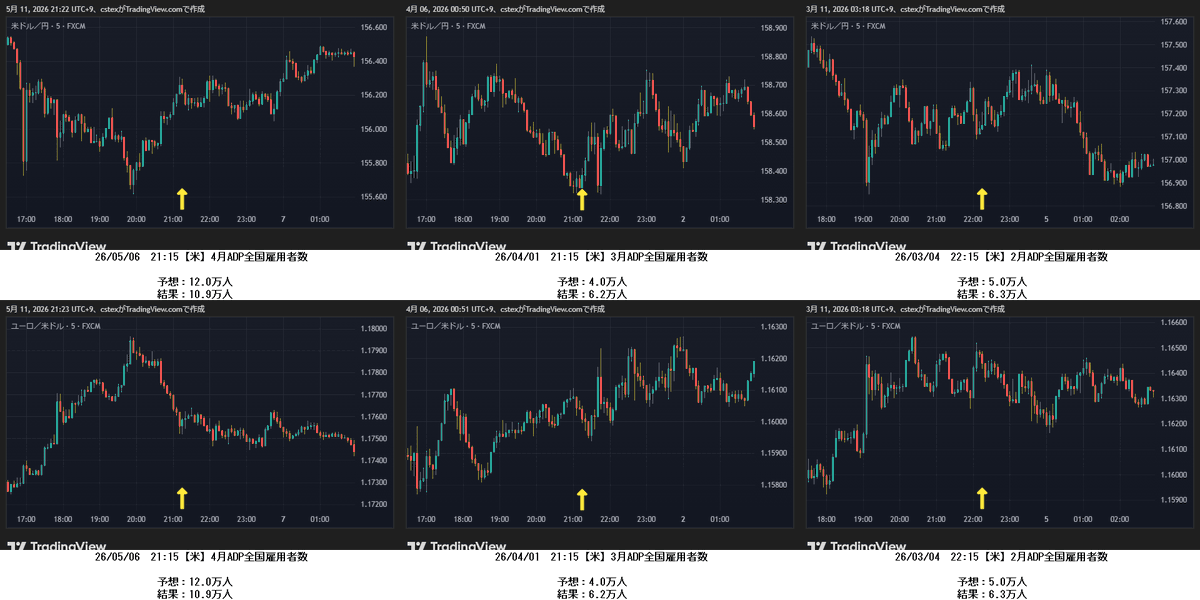Click '予想:5.0万人' under the EUR/USD chart
Viewport: 1200px width, 600px height.
[x=992, y=582]
